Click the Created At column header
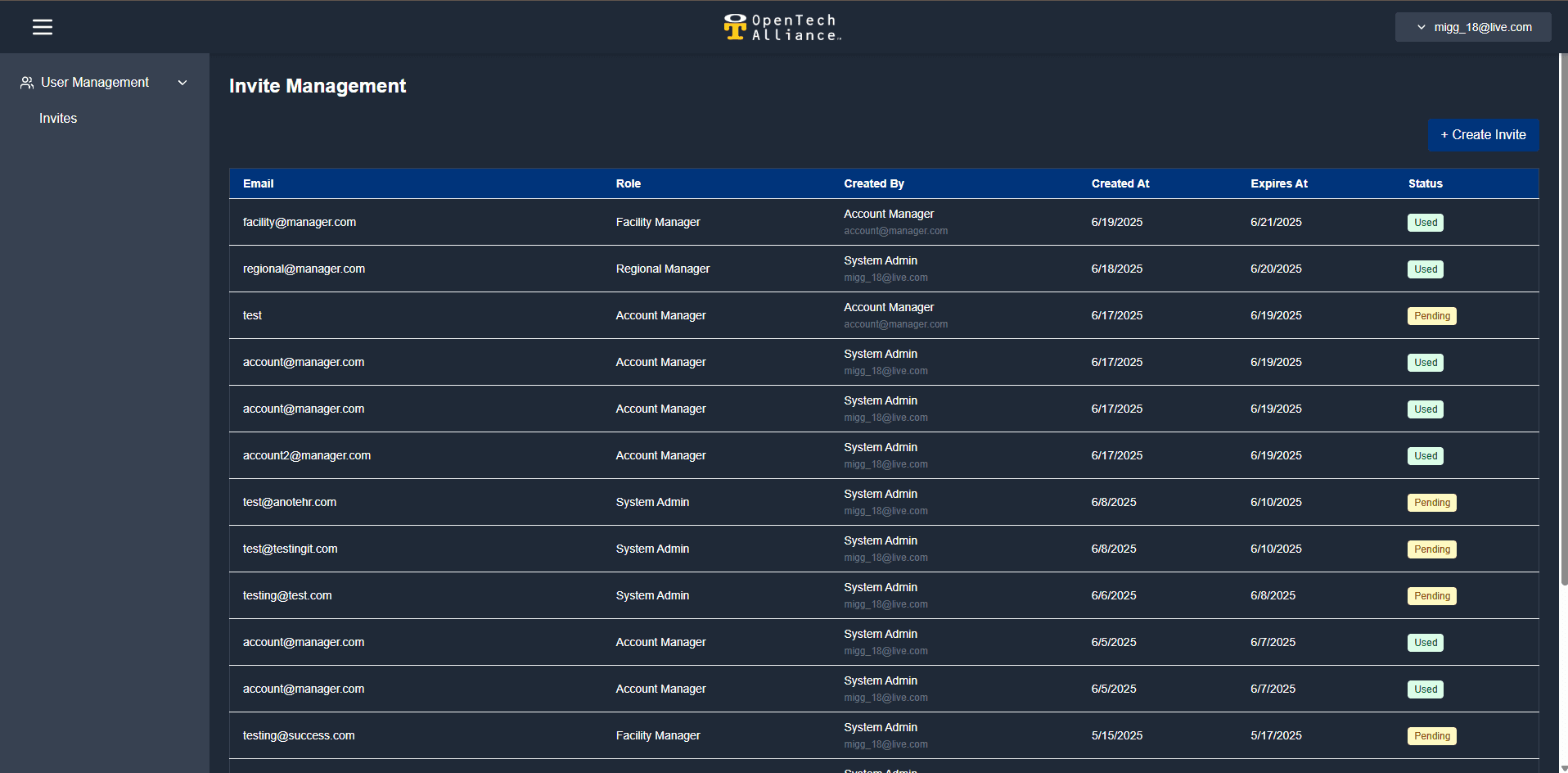This screenshot has height=773, width=1568. click(x=1120, y=183)
